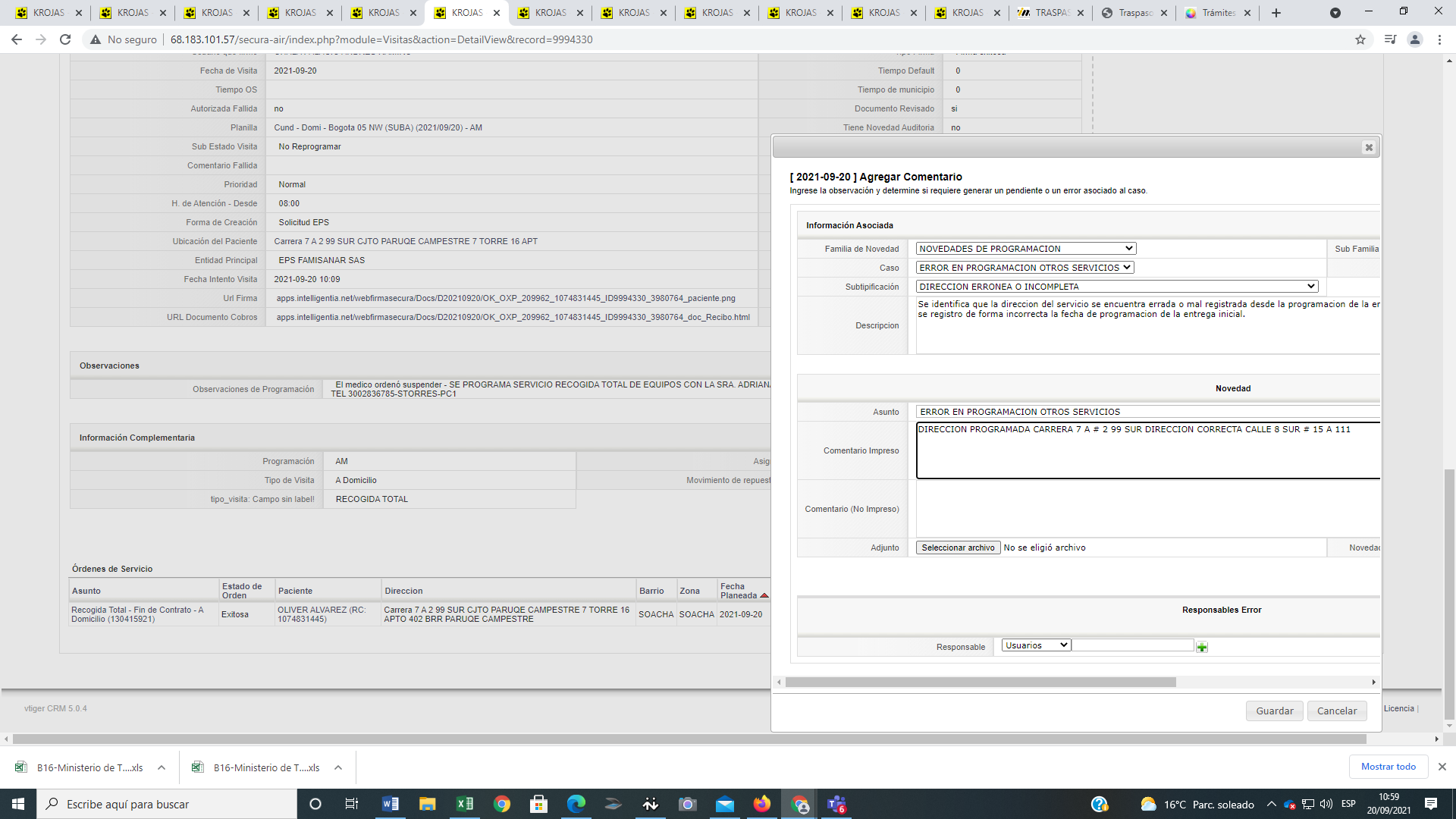Viewport: 1456px width, 819px height.
Task: Expand first B16-Ministerio download options
Action: point(162,767)
